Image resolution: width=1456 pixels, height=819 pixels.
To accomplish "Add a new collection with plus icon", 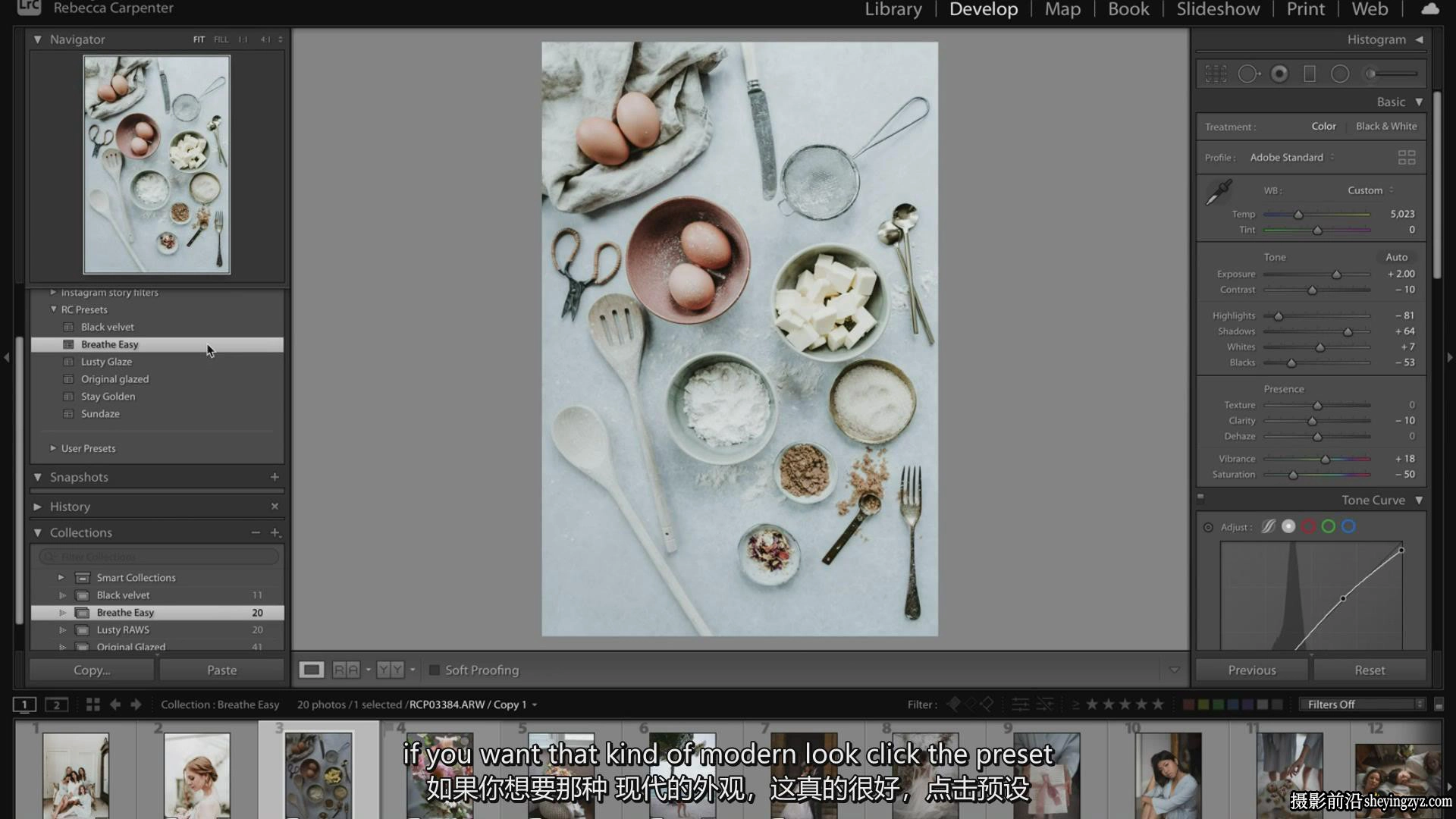I will tap(275, 532).
